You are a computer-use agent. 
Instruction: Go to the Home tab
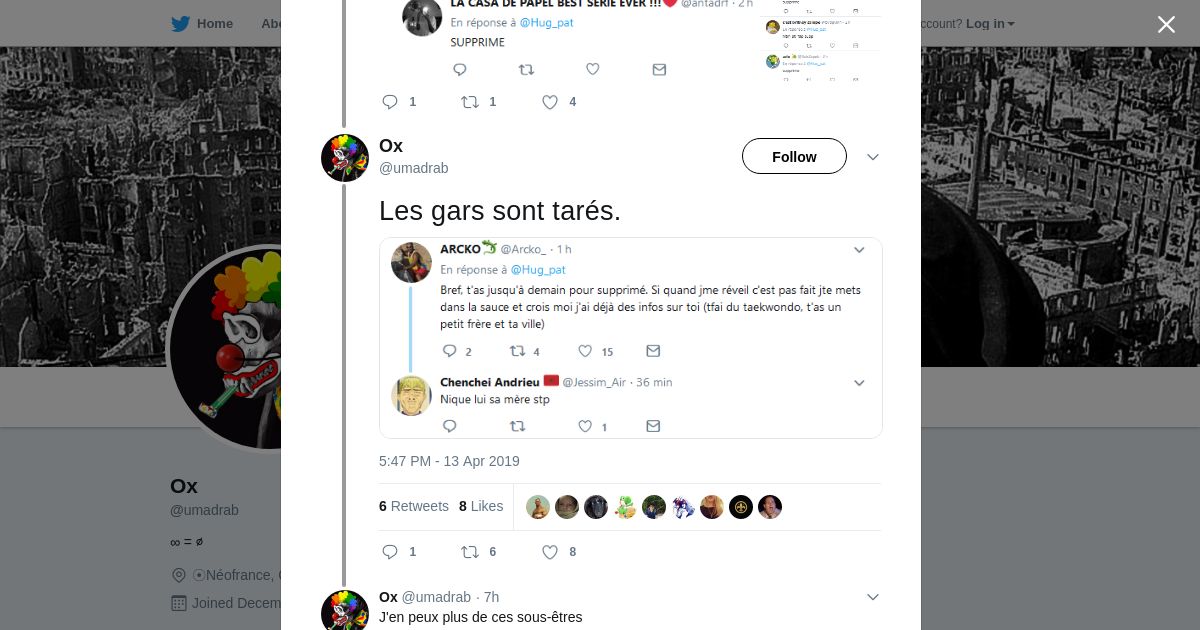tap(214, 24)
